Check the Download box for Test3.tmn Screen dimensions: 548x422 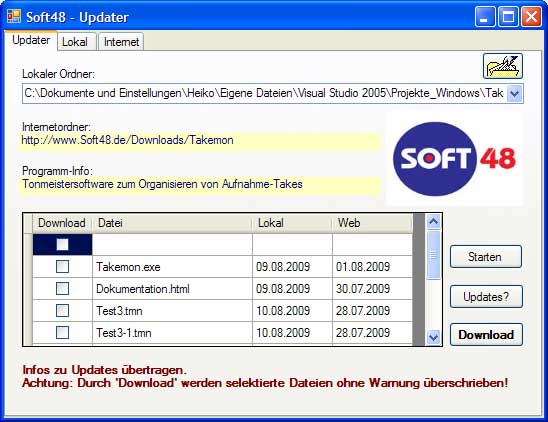pyautogui.click(x=62, y=310)
